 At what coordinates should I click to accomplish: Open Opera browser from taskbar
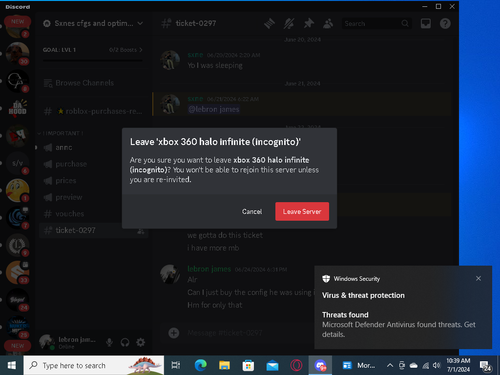pyautogui.click(x=296, y=366)
